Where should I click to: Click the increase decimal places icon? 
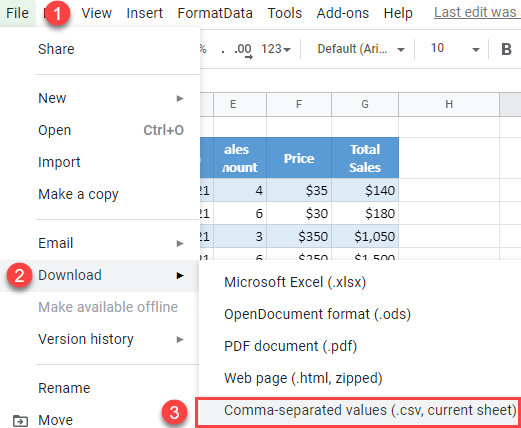click(243, 50)
